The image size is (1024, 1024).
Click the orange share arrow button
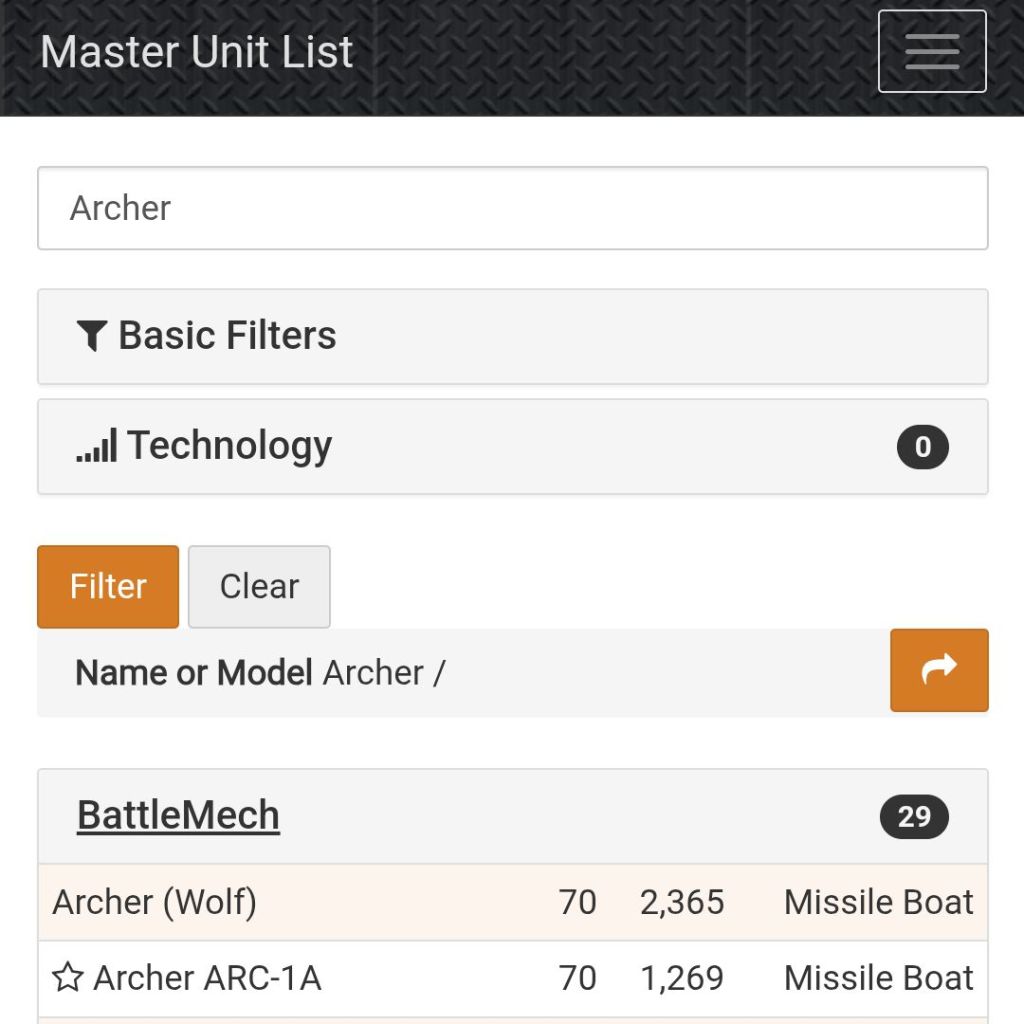point(939,670)
